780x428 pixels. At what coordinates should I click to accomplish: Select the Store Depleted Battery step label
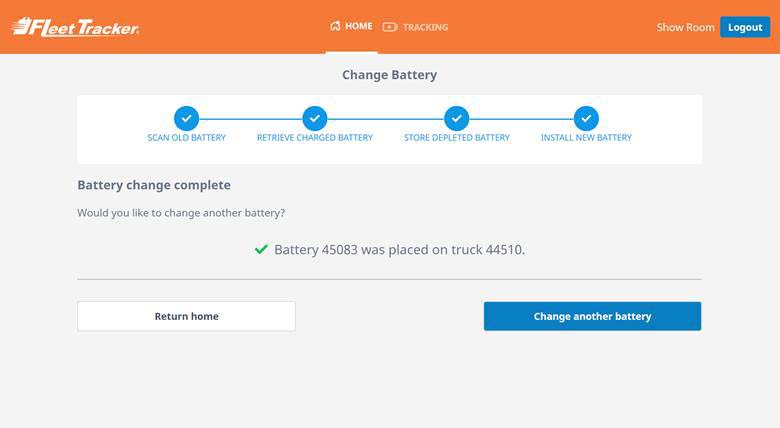point(457,138)
